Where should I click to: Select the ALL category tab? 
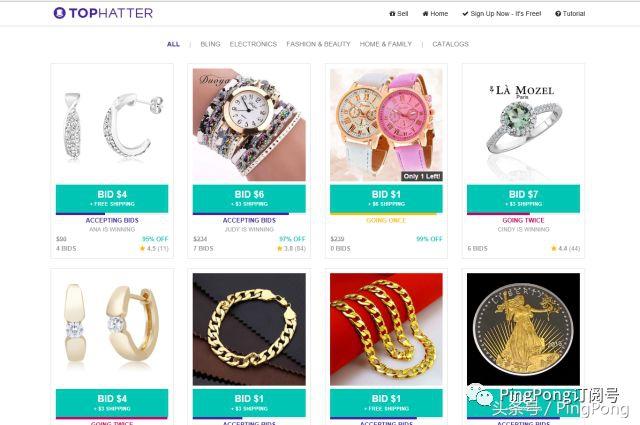click(x=173, y=44)
